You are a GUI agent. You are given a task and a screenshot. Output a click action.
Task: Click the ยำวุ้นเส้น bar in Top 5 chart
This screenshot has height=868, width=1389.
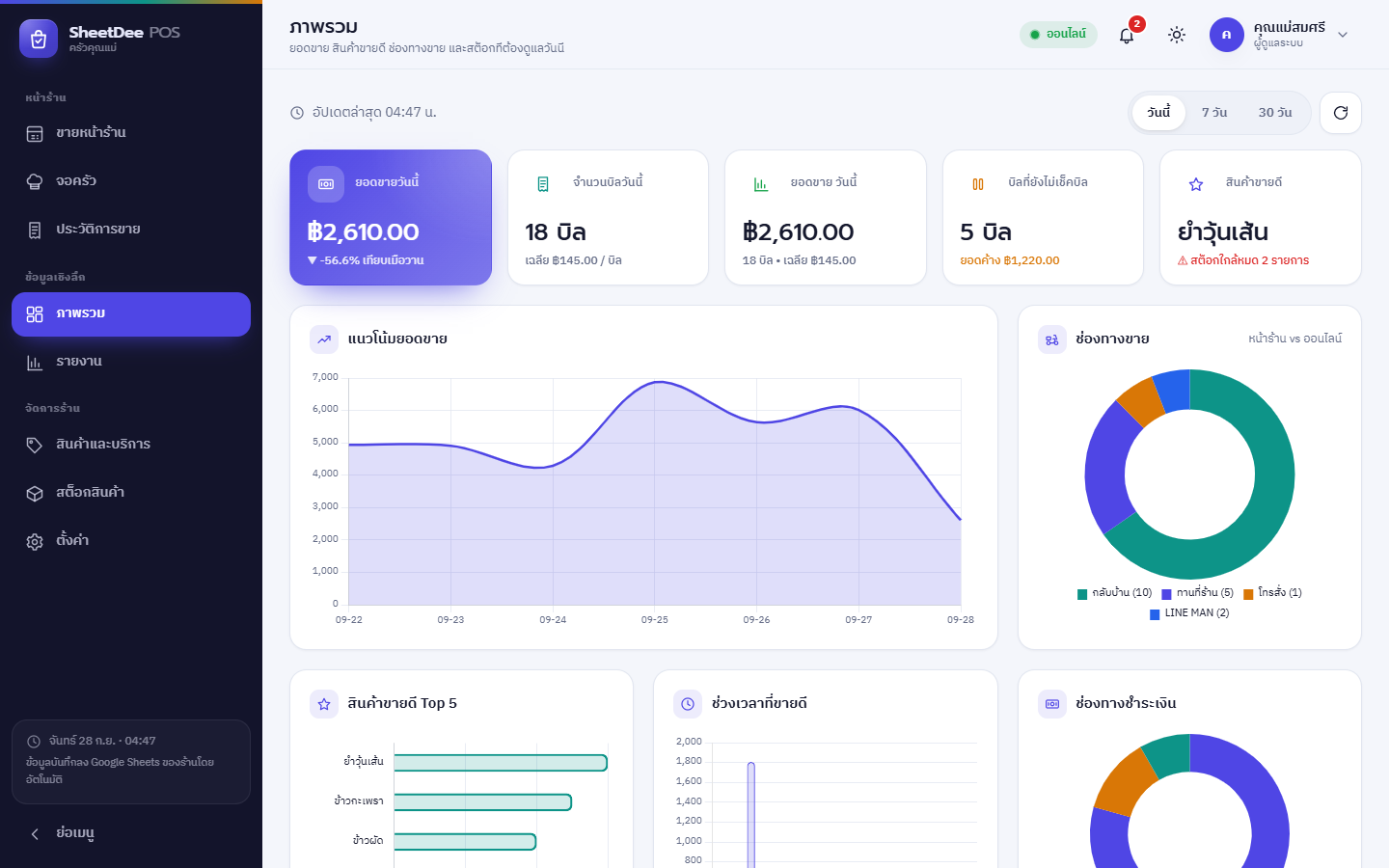coord(501,763)
